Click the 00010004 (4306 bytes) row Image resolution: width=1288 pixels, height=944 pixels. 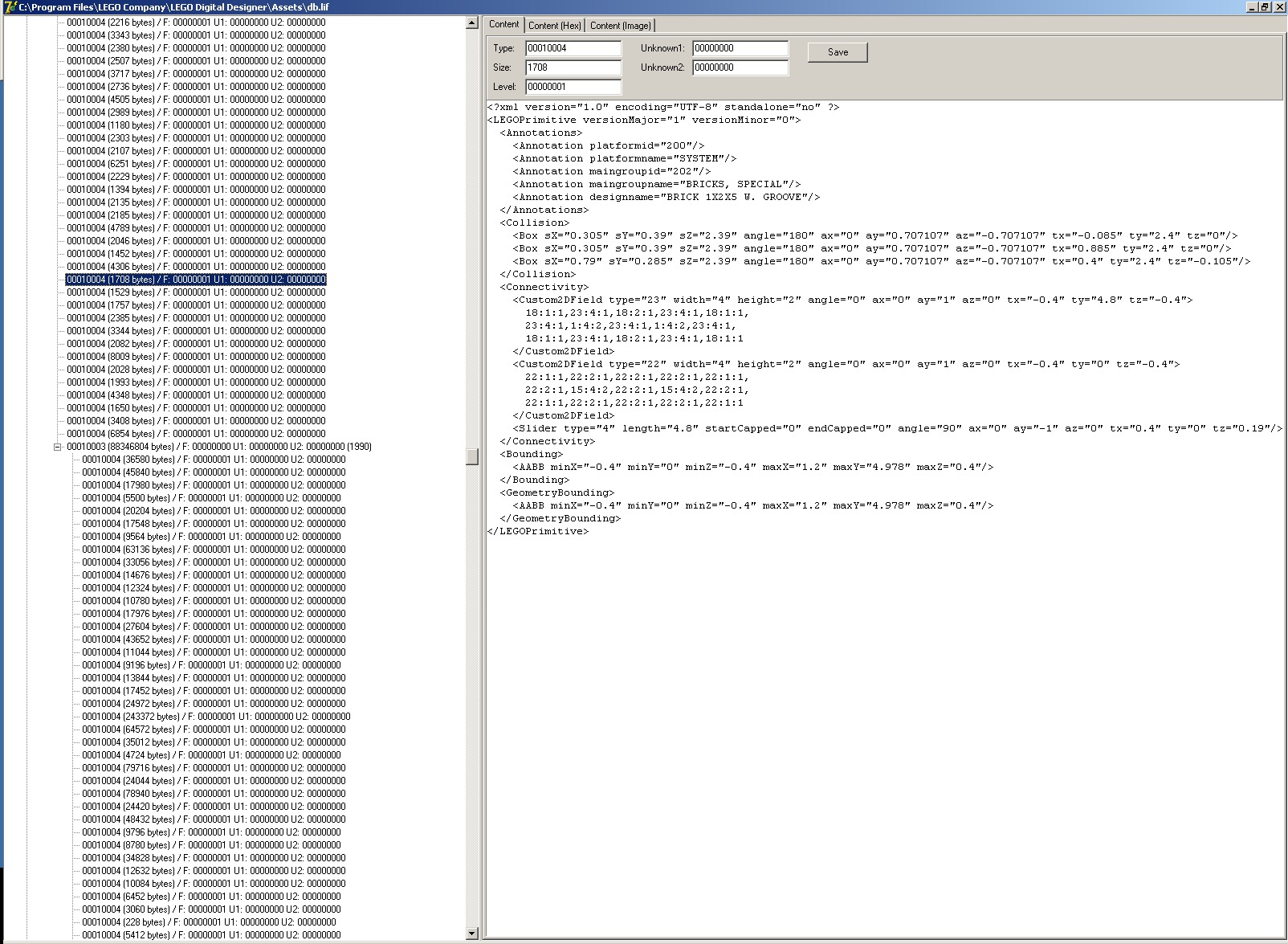click(196, 267)
